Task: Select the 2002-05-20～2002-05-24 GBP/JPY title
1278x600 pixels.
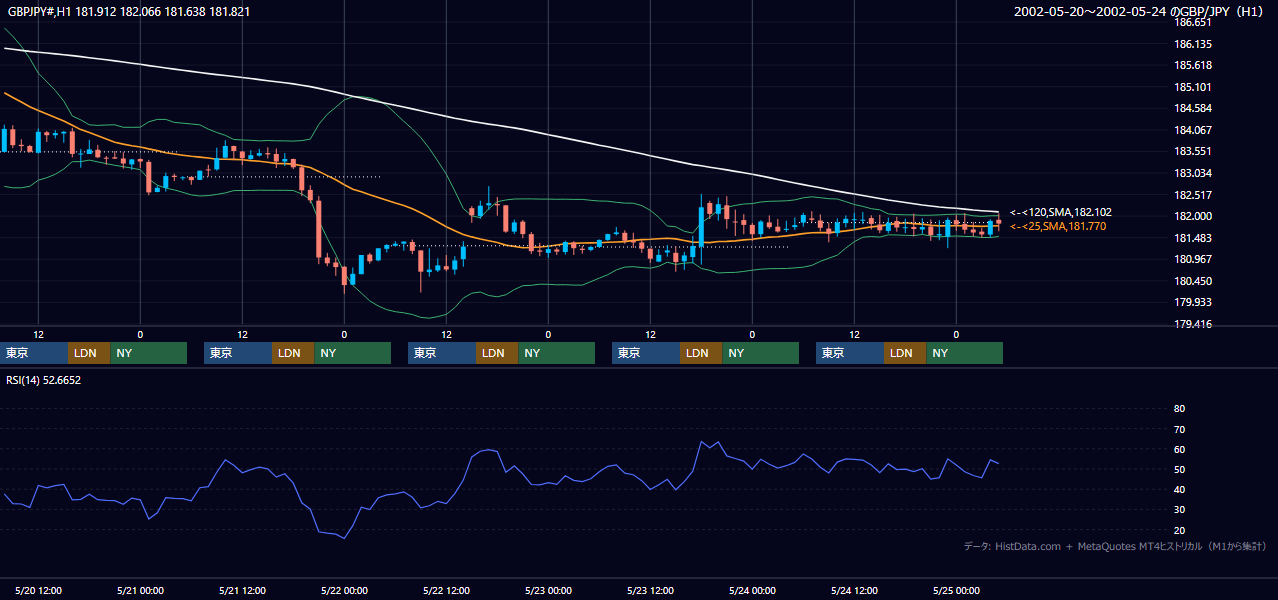Action: tap(1141, 12)
